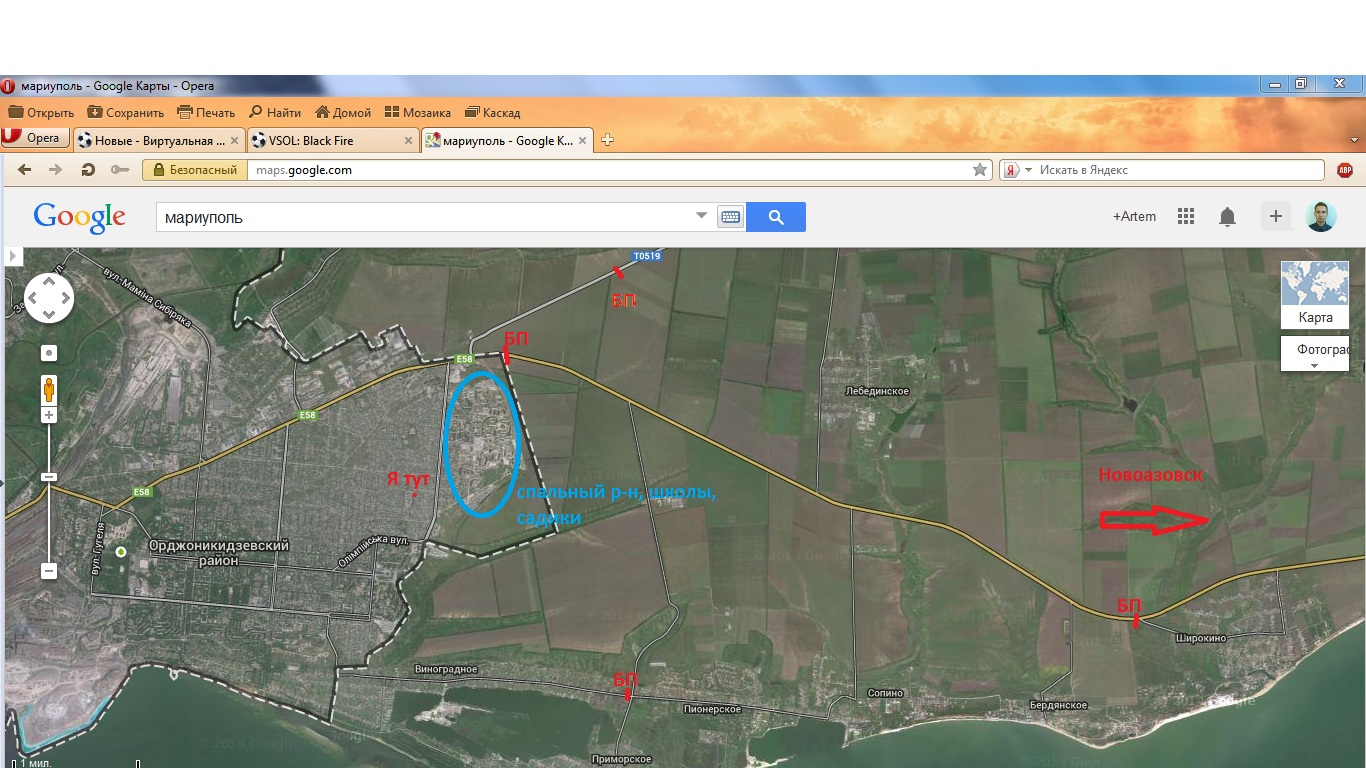Image resolution: width=1366 pixels, height=768 pixels.
Task: Click the Безопасный security badge
Action: pyautogui.click(x=195, y=170)
